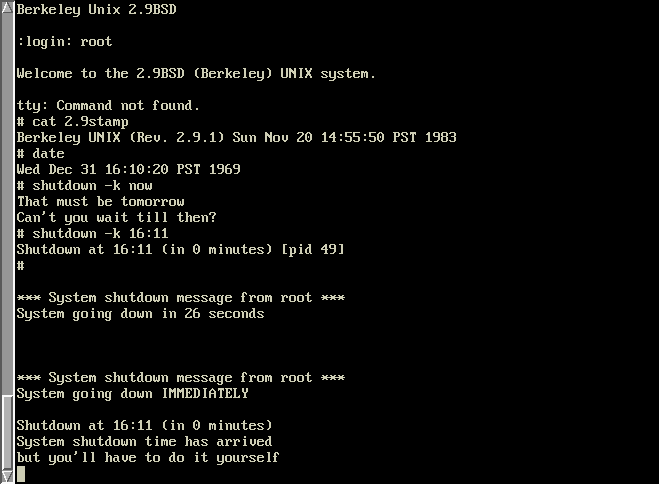Click the 'cat 2.9stamp' command line
This screenshot has width=659, height=484.
(73, 121)
